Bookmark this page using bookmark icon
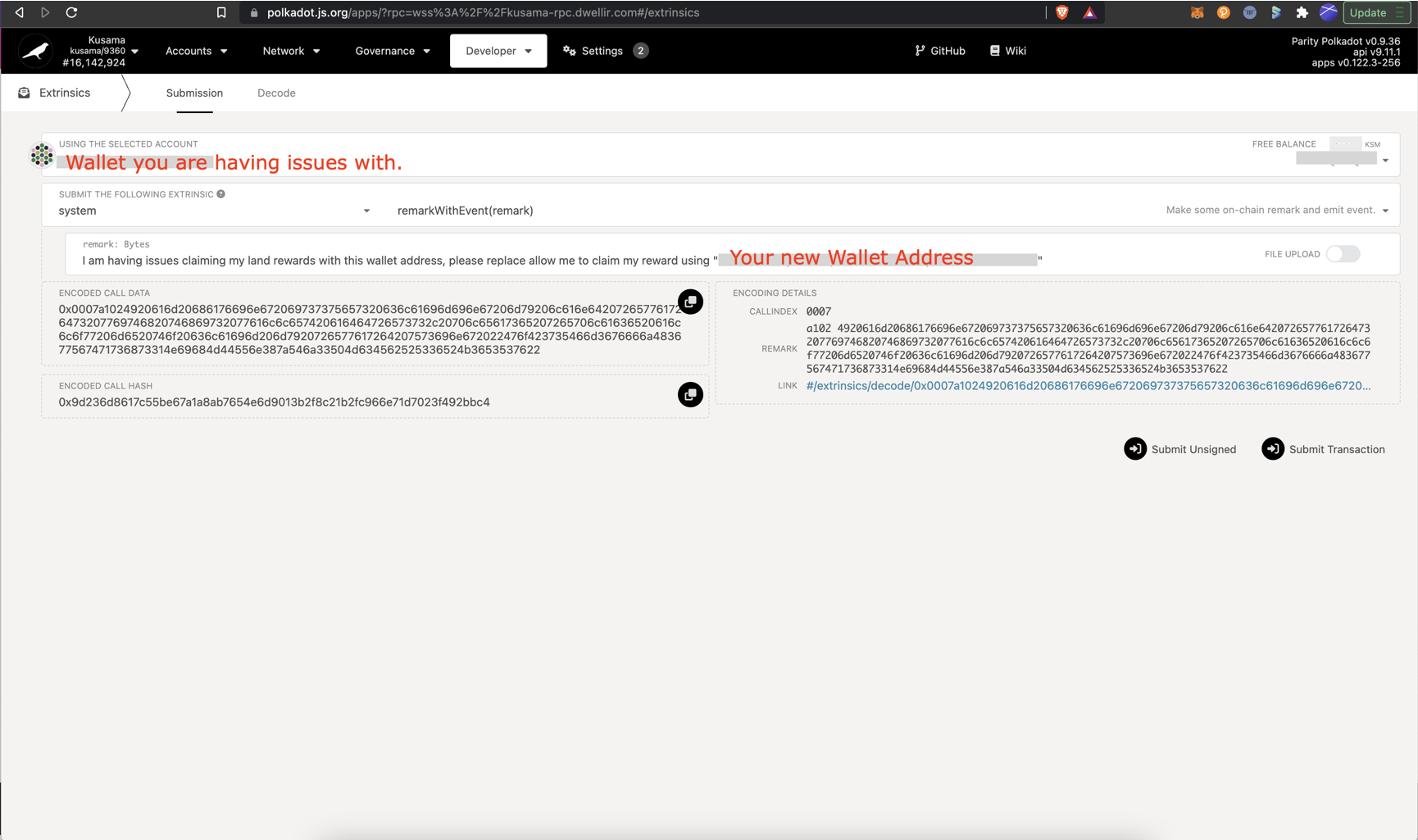Viewport: 1418px width, 840px height. click(x=220, y=12)
